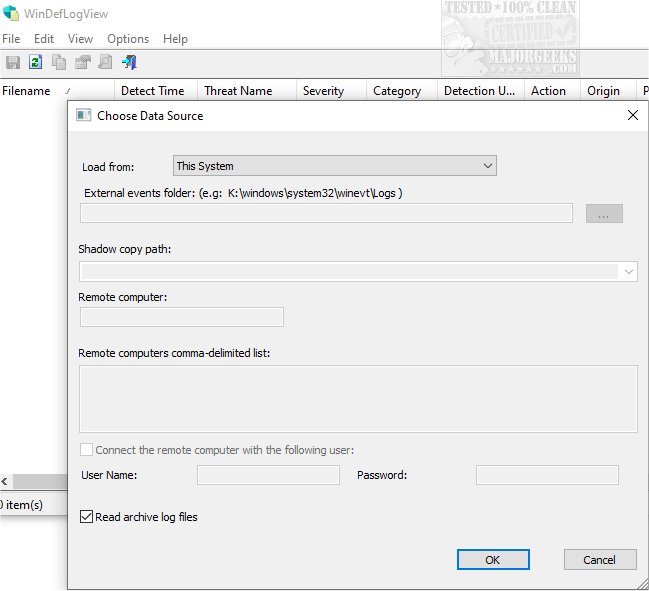Click the item(s) count in status bar
This screenshot has width=649, height=591.
click(22, 505)
